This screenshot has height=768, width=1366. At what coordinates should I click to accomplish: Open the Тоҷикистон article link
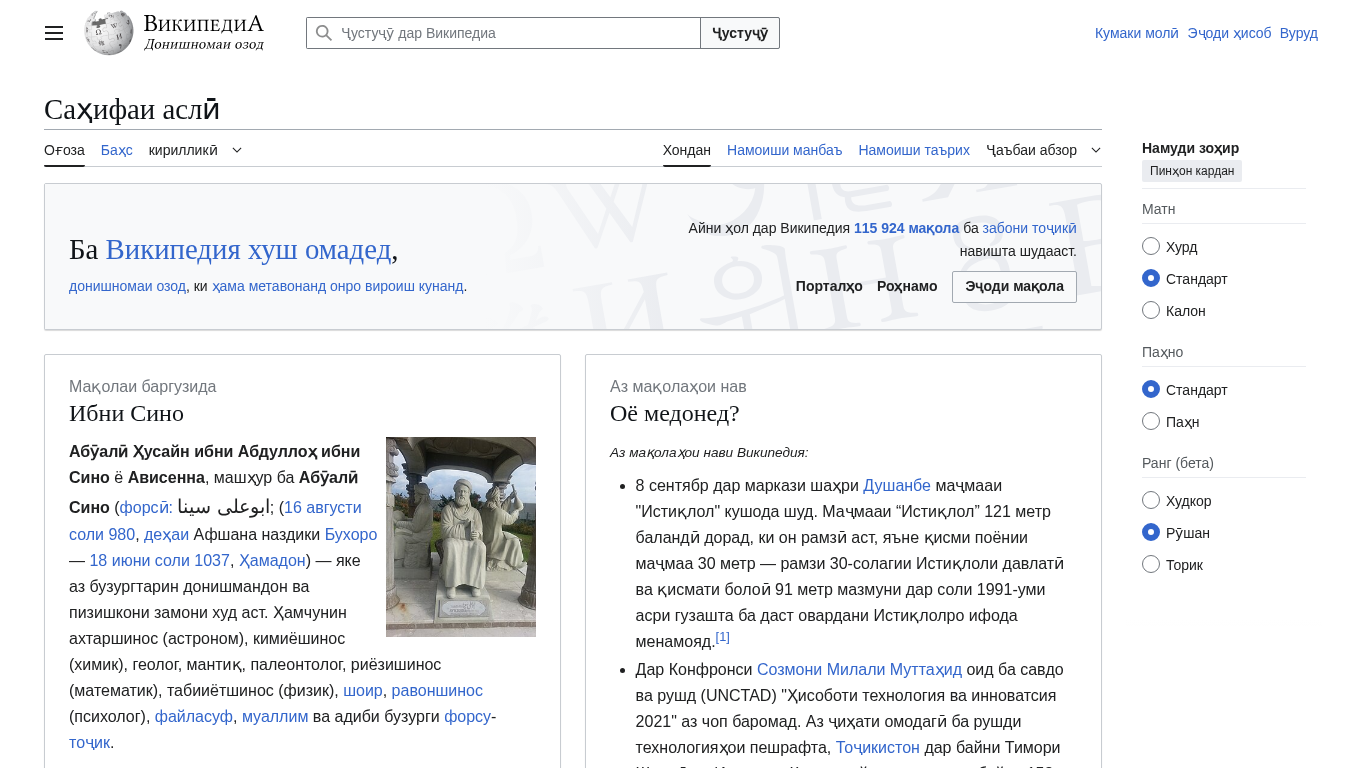point(878,748)
